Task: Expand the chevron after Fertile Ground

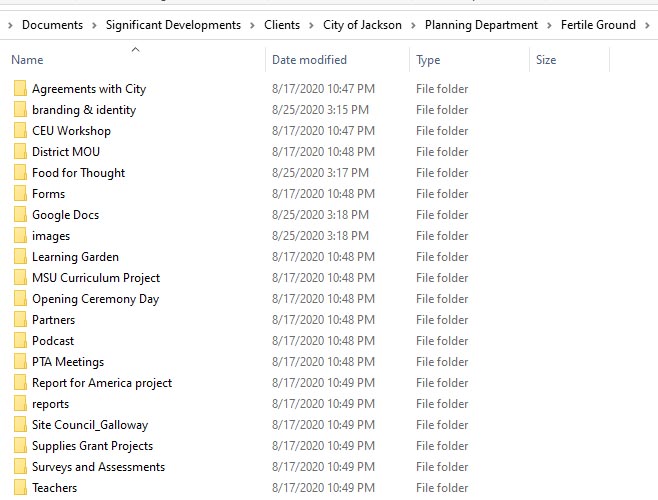Action: coord(648,26)
